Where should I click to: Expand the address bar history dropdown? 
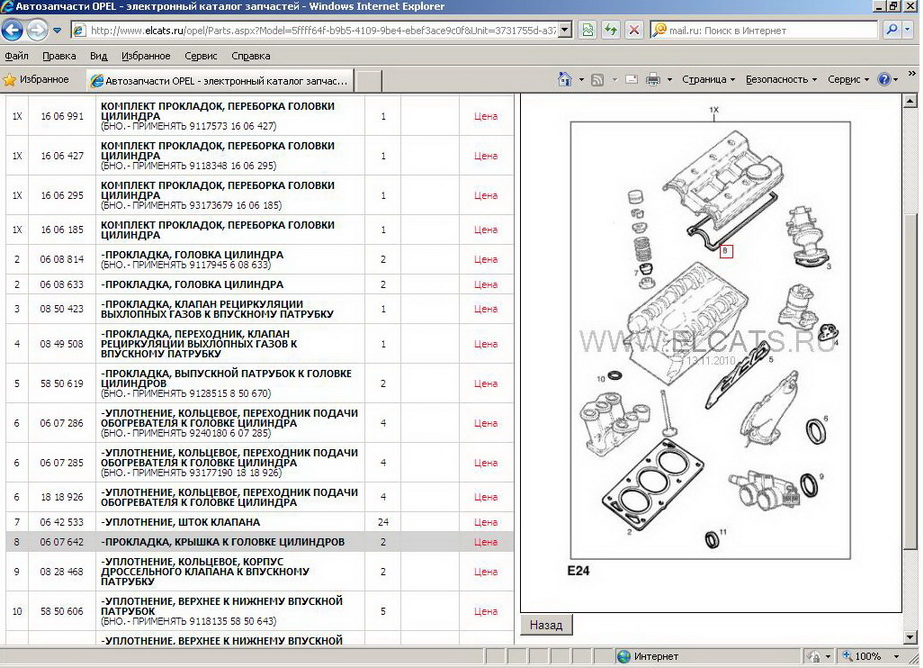pos(565,30)
